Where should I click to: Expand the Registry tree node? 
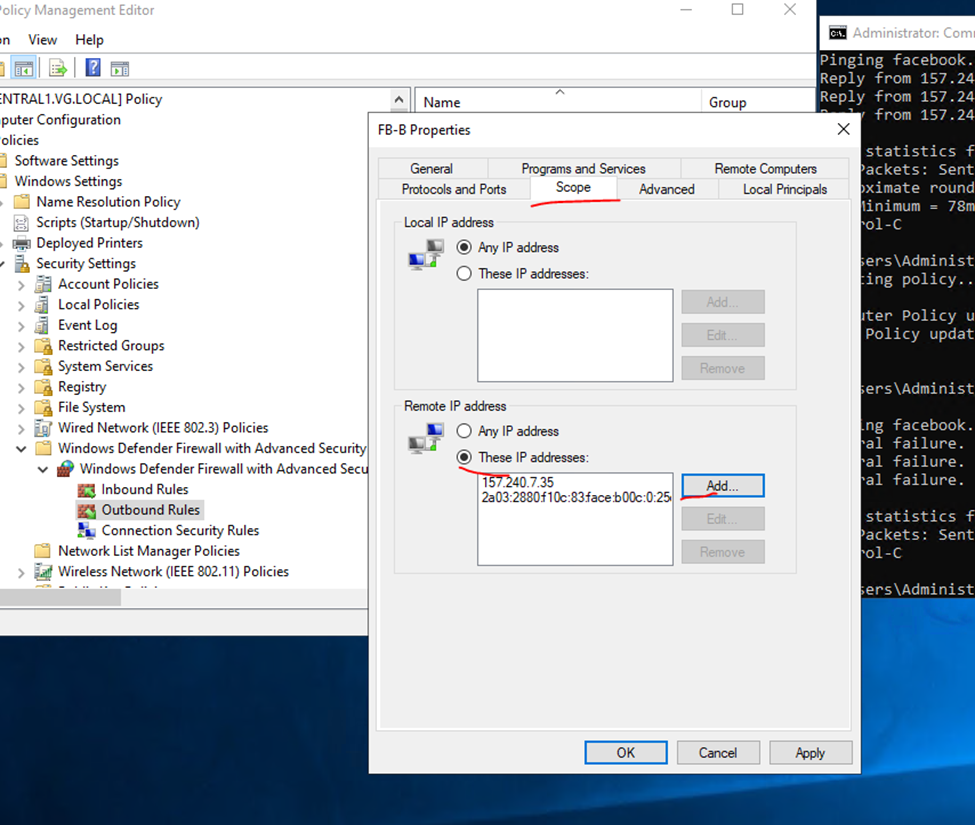[21, 387]
